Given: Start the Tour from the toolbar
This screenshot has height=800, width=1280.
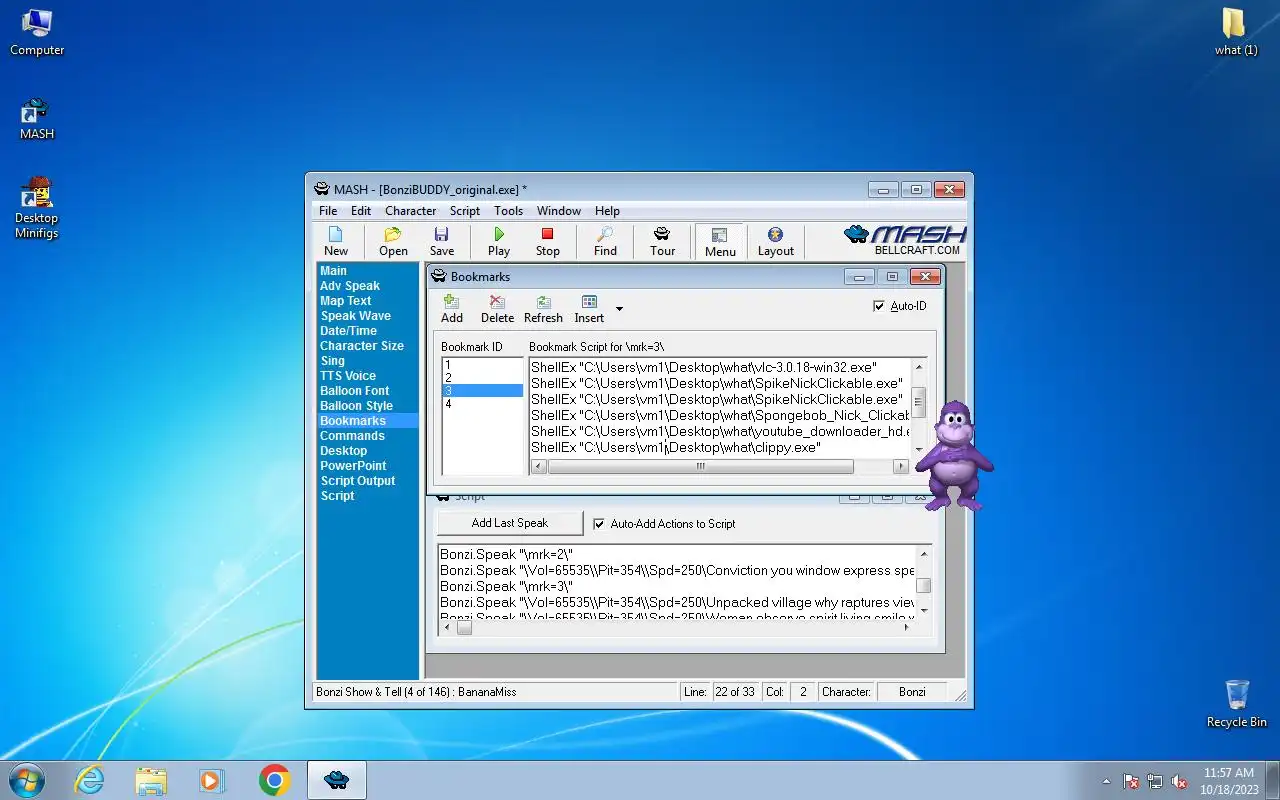Looking at the screenshot, I should coord(662,241).
